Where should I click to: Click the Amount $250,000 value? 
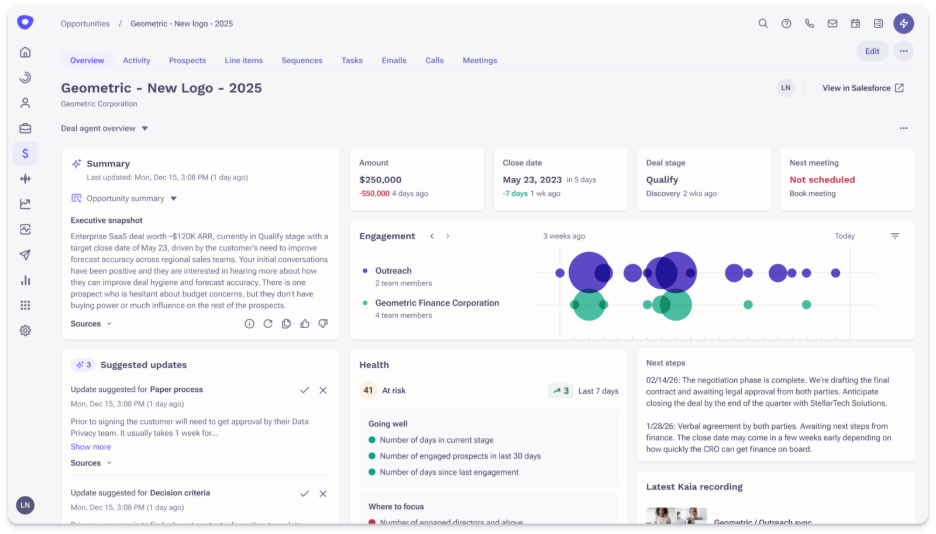[x=380, y=180]
